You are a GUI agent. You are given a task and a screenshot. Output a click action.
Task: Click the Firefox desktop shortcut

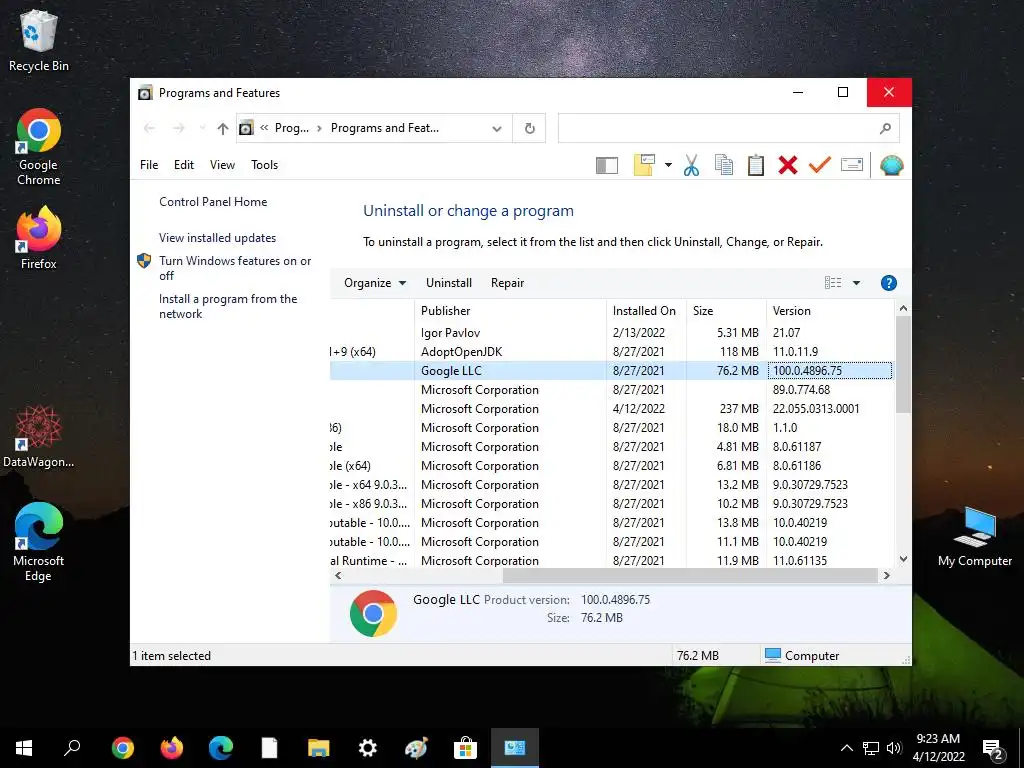point(39,238)
